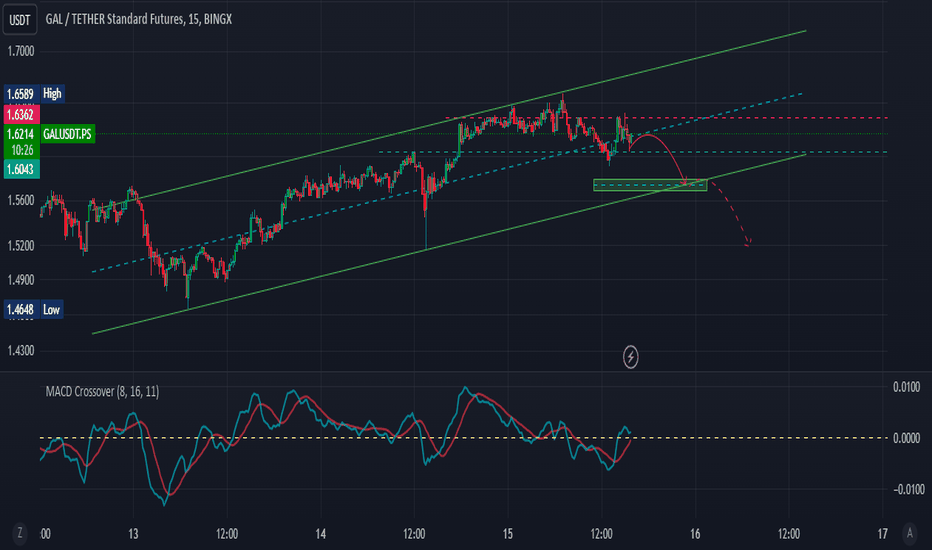
Task: Click the 1.7000 price axis label
Action: tap(21, 51)
